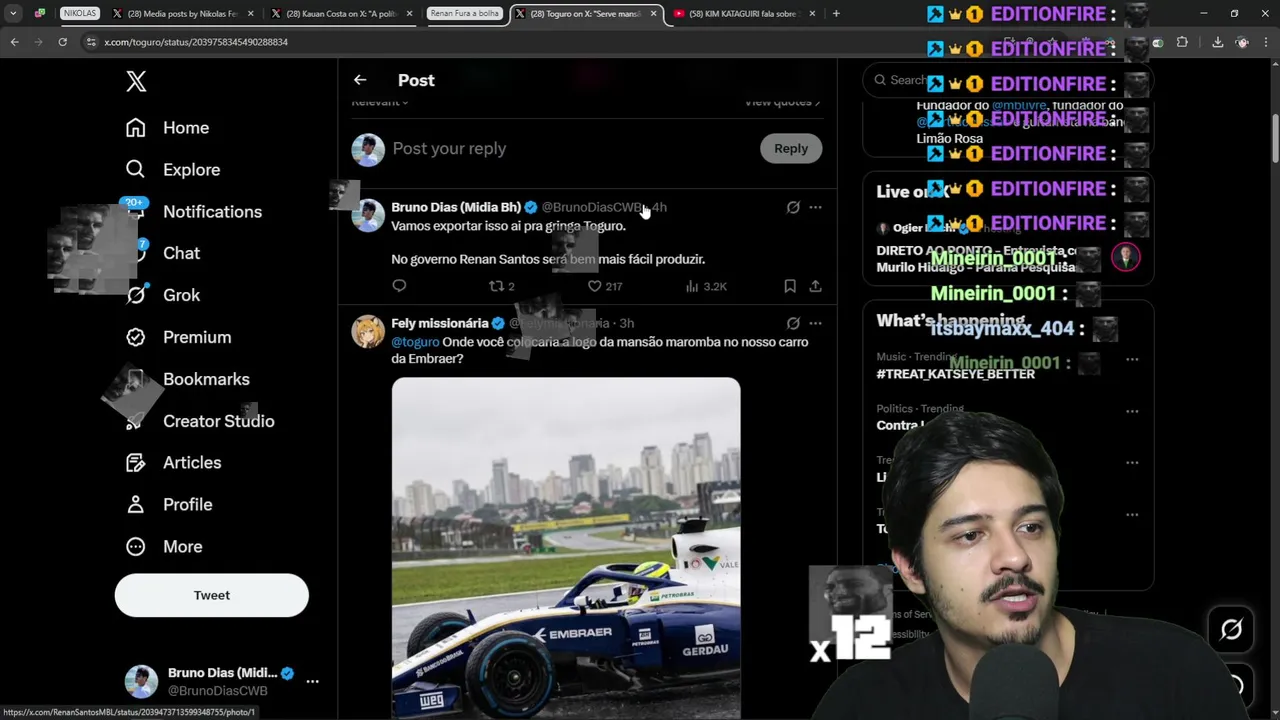
Task: Share the Bruno Dias reply
Action: (815, 286)
